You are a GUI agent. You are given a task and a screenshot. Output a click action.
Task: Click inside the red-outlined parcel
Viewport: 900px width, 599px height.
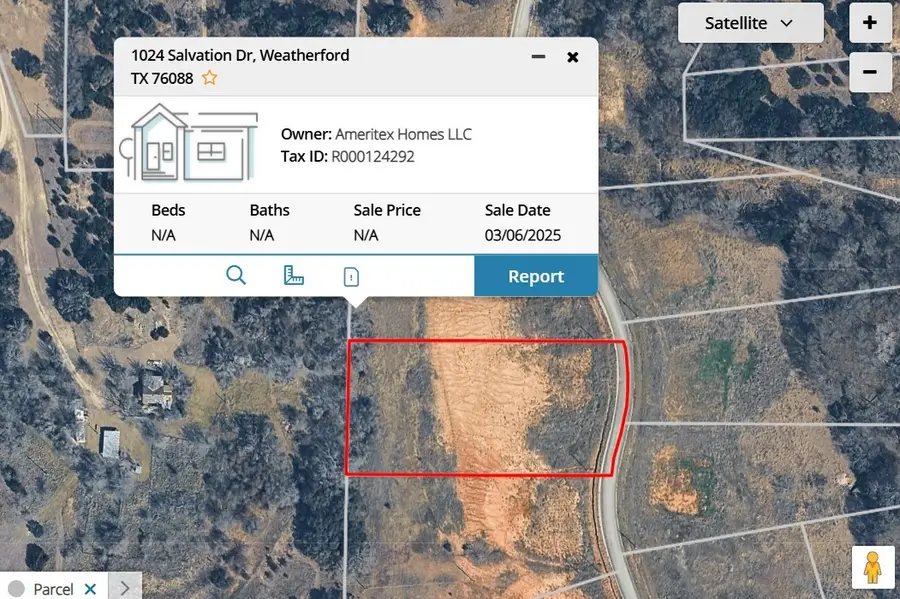pyautogui.click(x=485, y=408)
